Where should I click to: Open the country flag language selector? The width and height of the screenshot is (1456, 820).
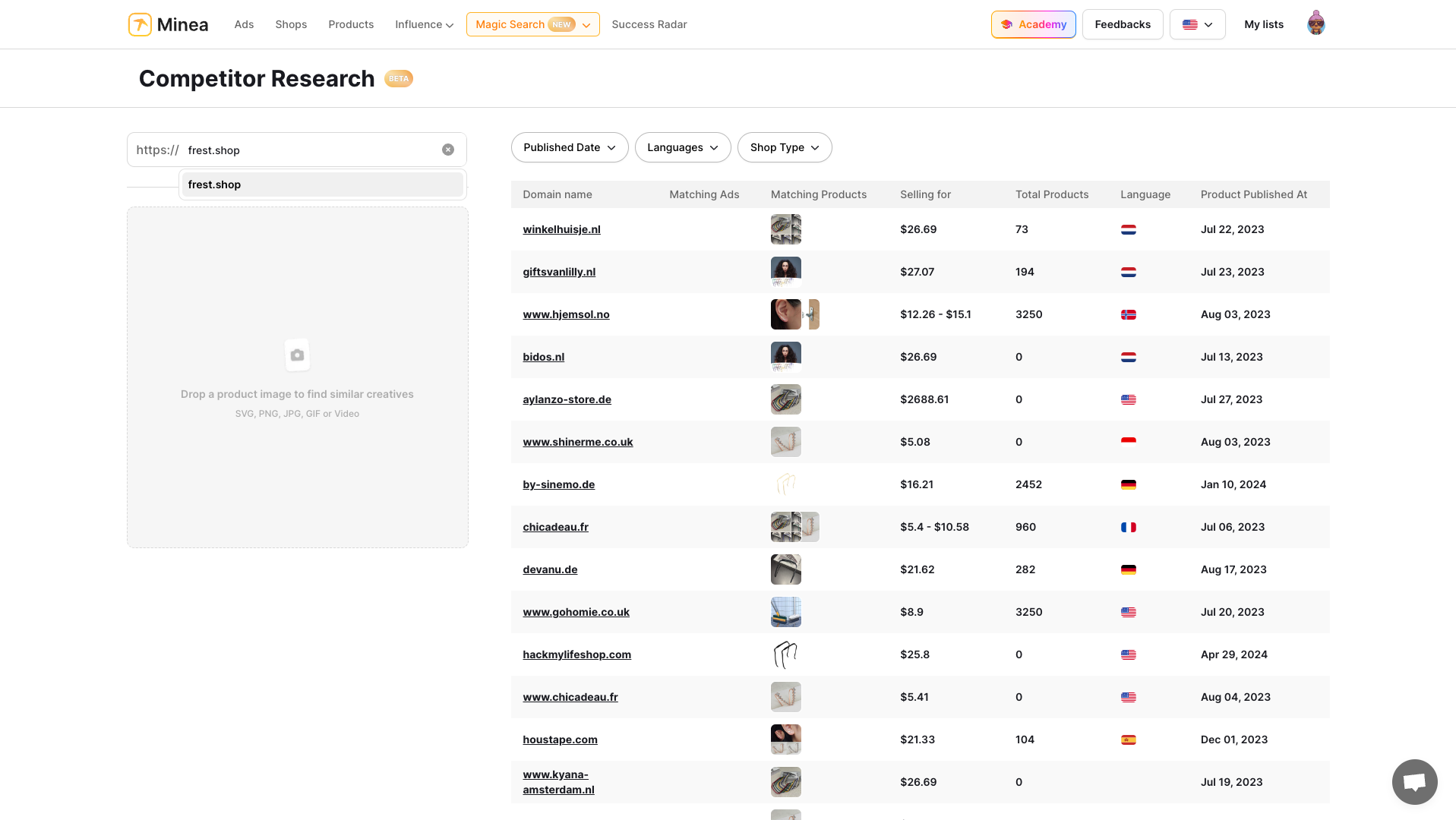pos(1197,24)
